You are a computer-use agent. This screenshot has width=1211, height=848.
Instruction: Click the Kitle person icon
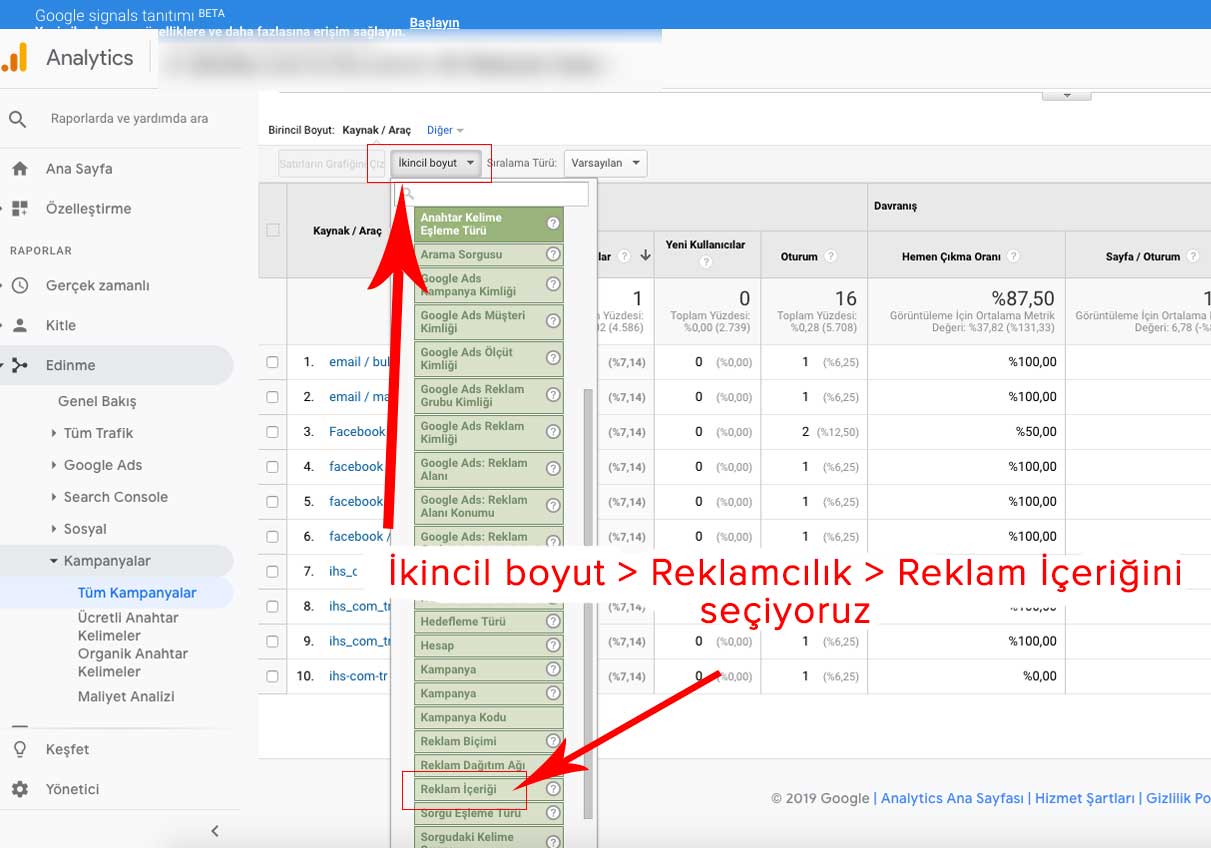pos(20,325)
